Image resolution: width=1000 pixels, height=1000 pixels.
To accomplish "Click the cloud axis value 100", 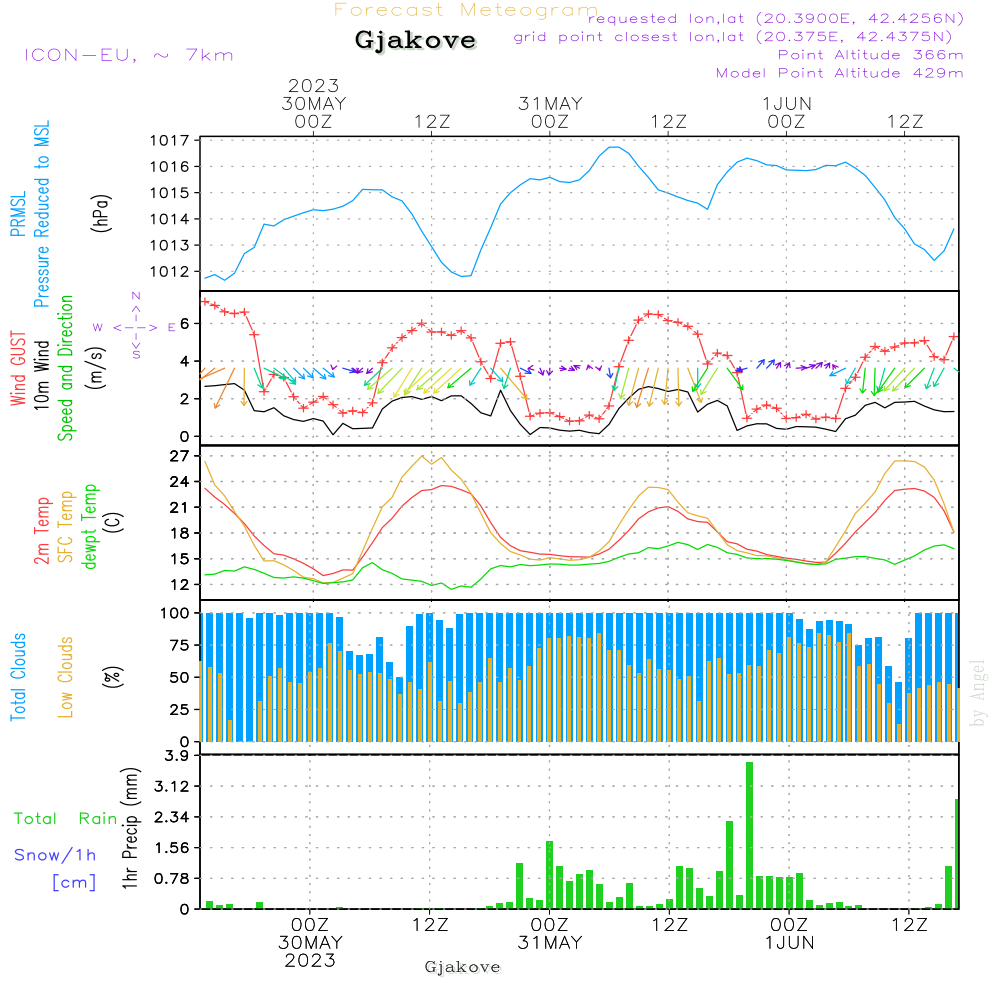I will (x=174, y=614).
